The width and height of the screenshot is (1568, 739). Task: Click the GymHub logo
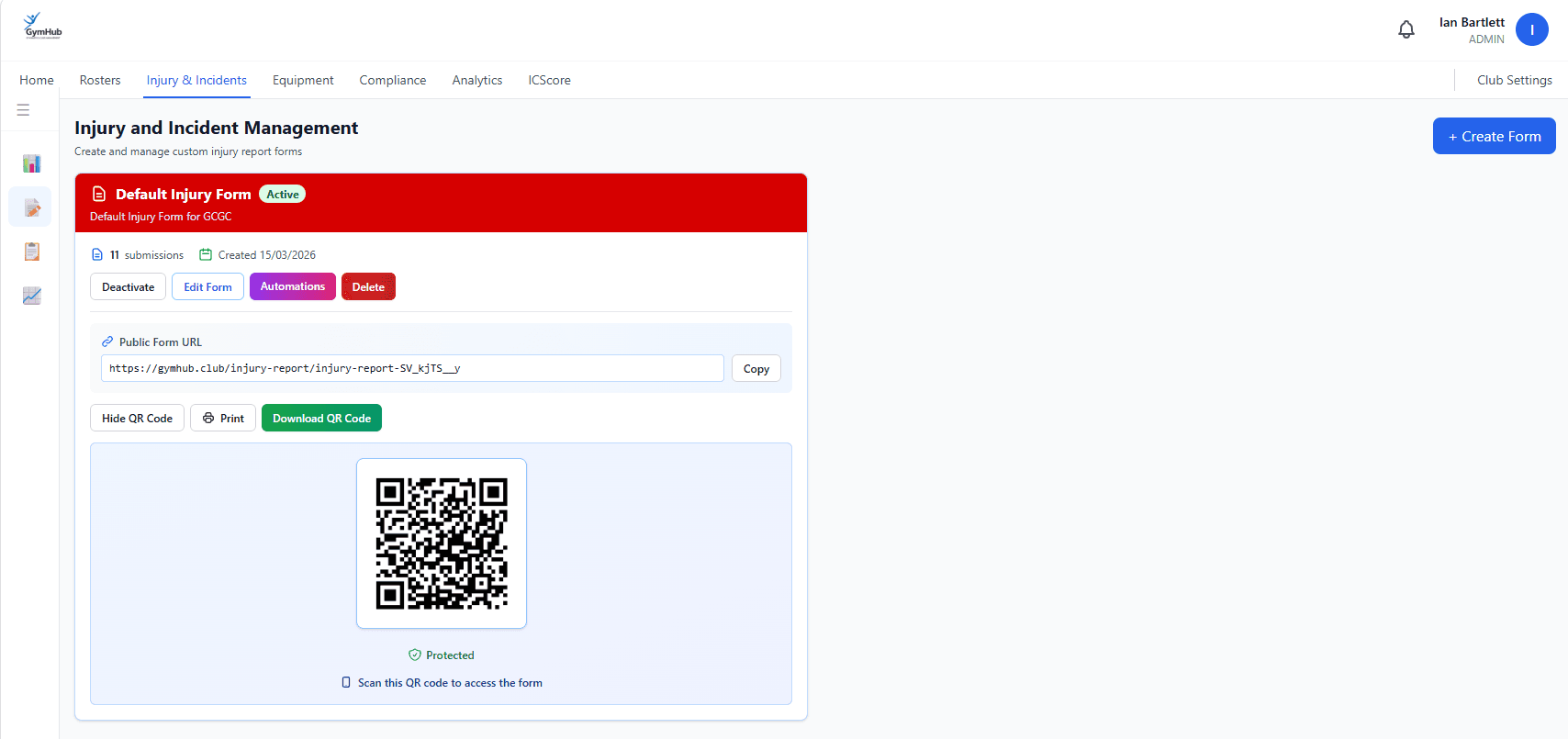(x=42, y=26)
